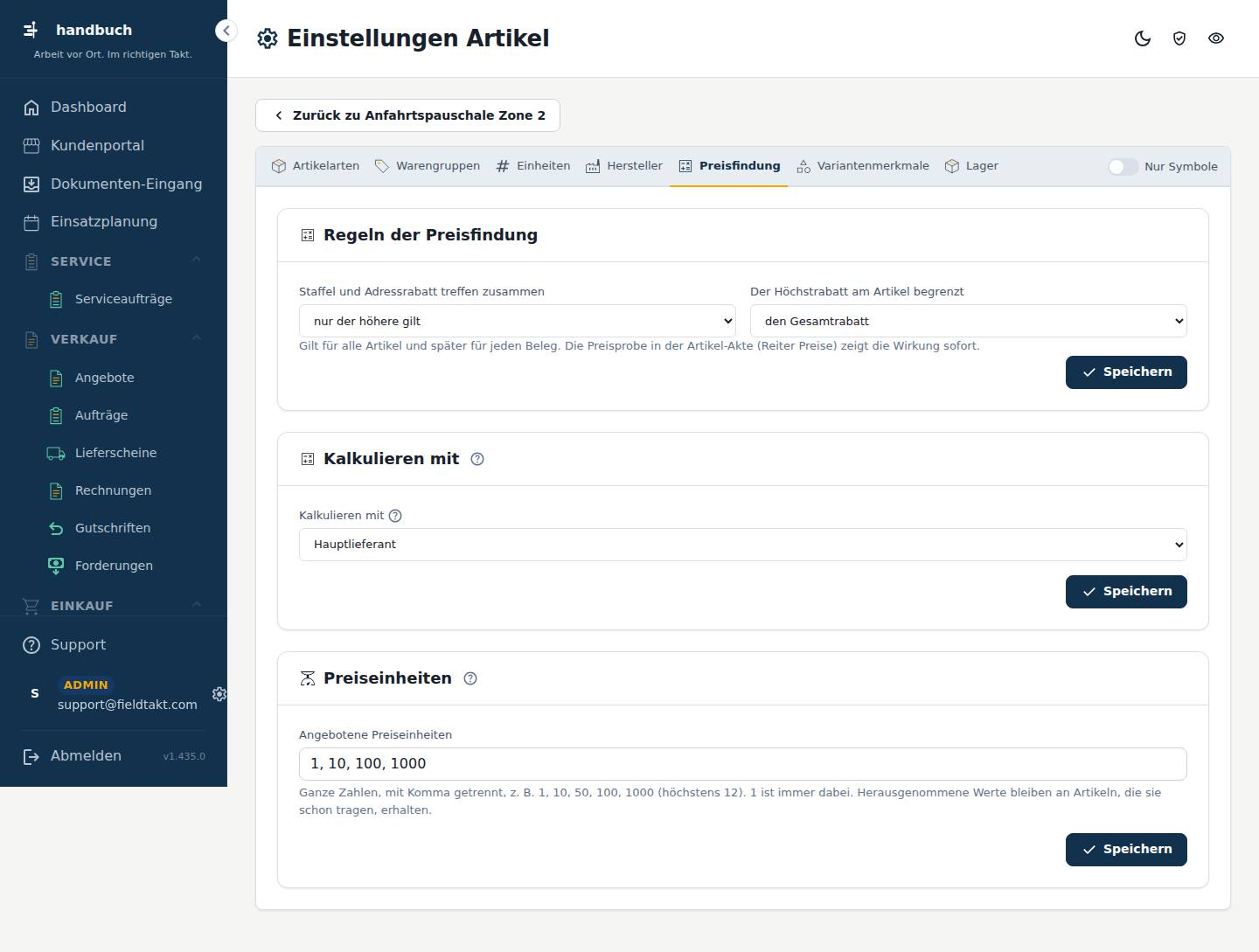Image resolution: width=1259 pixels, height=952 pixels.
Task: Collapse the VERKAUF sidebar section
Action: click(x=114, y=339)
